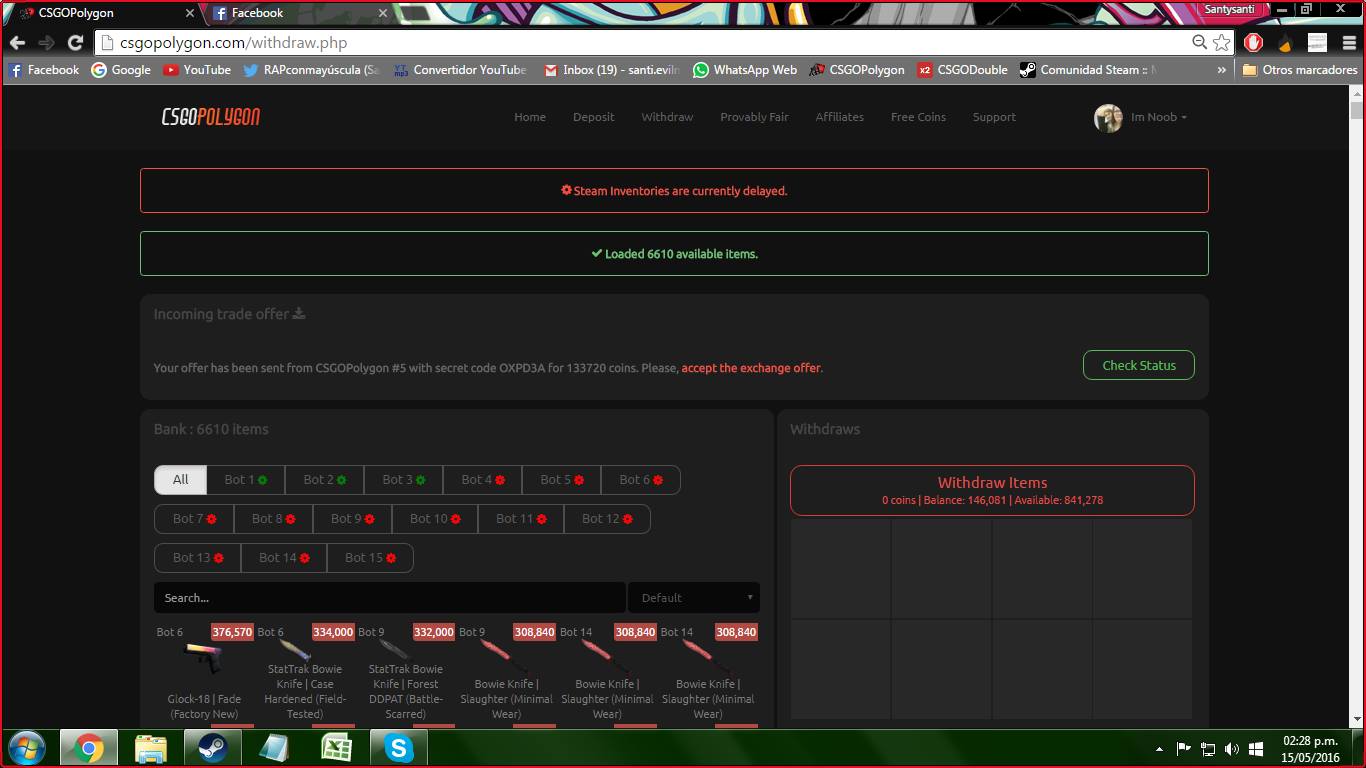Click the volume speaker tray icon

[1231, 749]
